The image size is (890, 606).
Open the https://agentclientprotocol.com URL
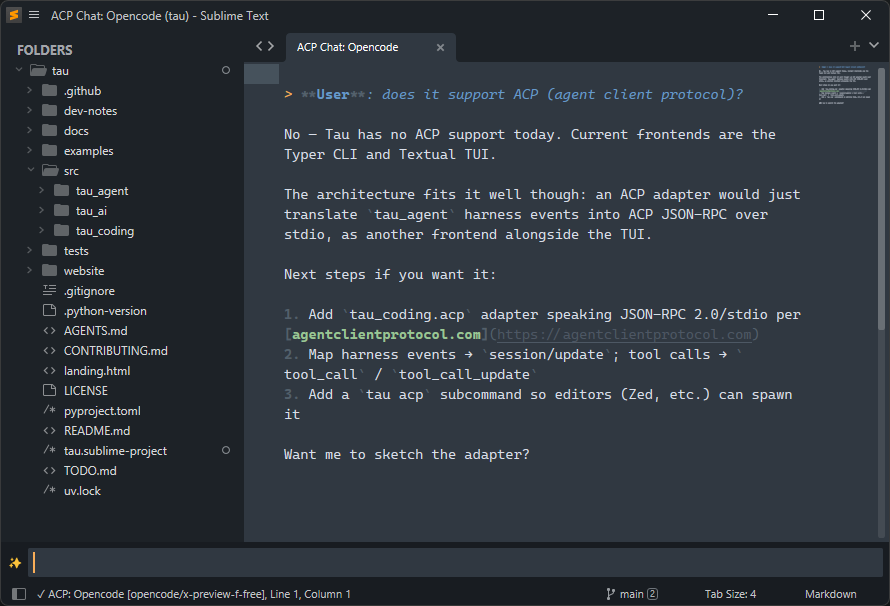(624, 334)
